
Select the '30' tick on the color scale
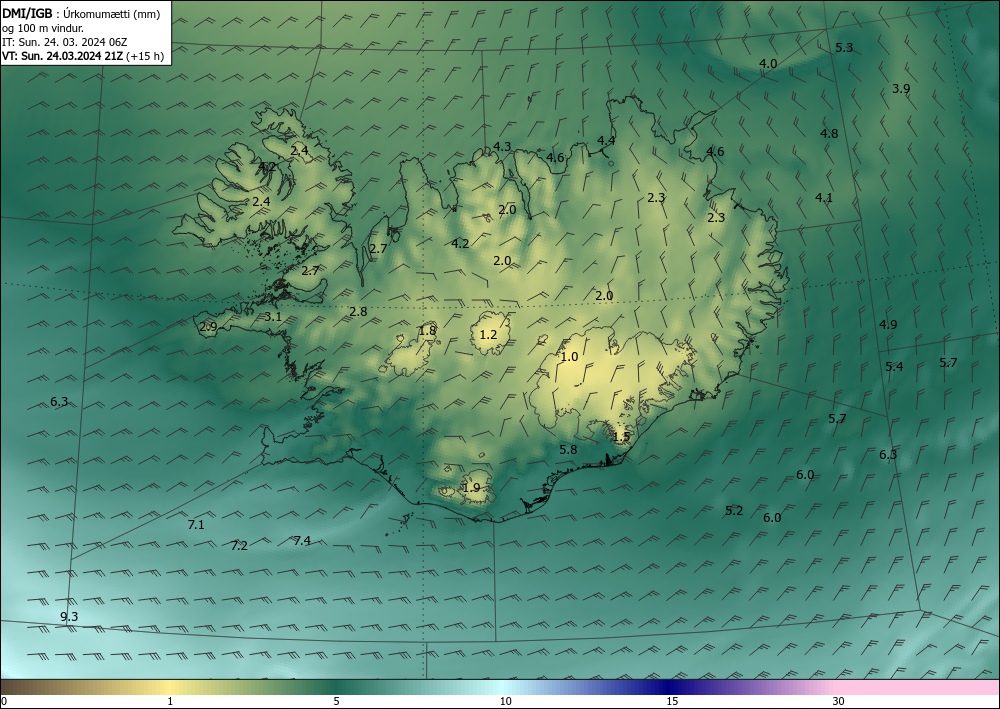click(x=839, y=702)
